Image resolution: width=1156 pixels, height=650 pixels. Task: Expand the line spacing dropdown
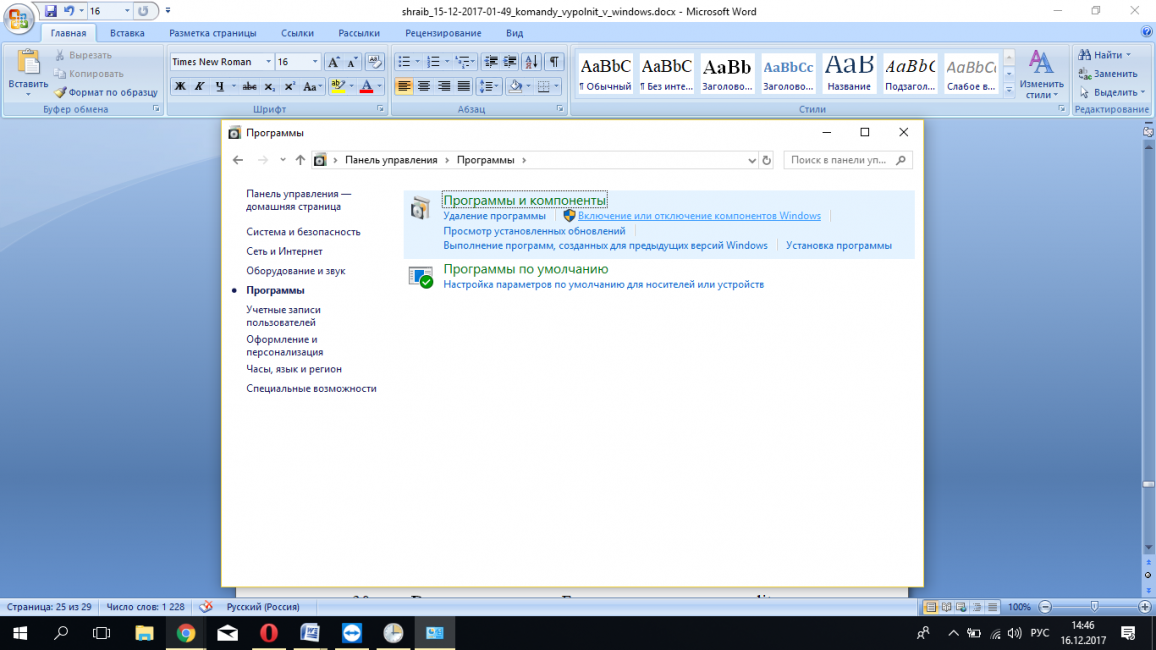coord(498,86)
